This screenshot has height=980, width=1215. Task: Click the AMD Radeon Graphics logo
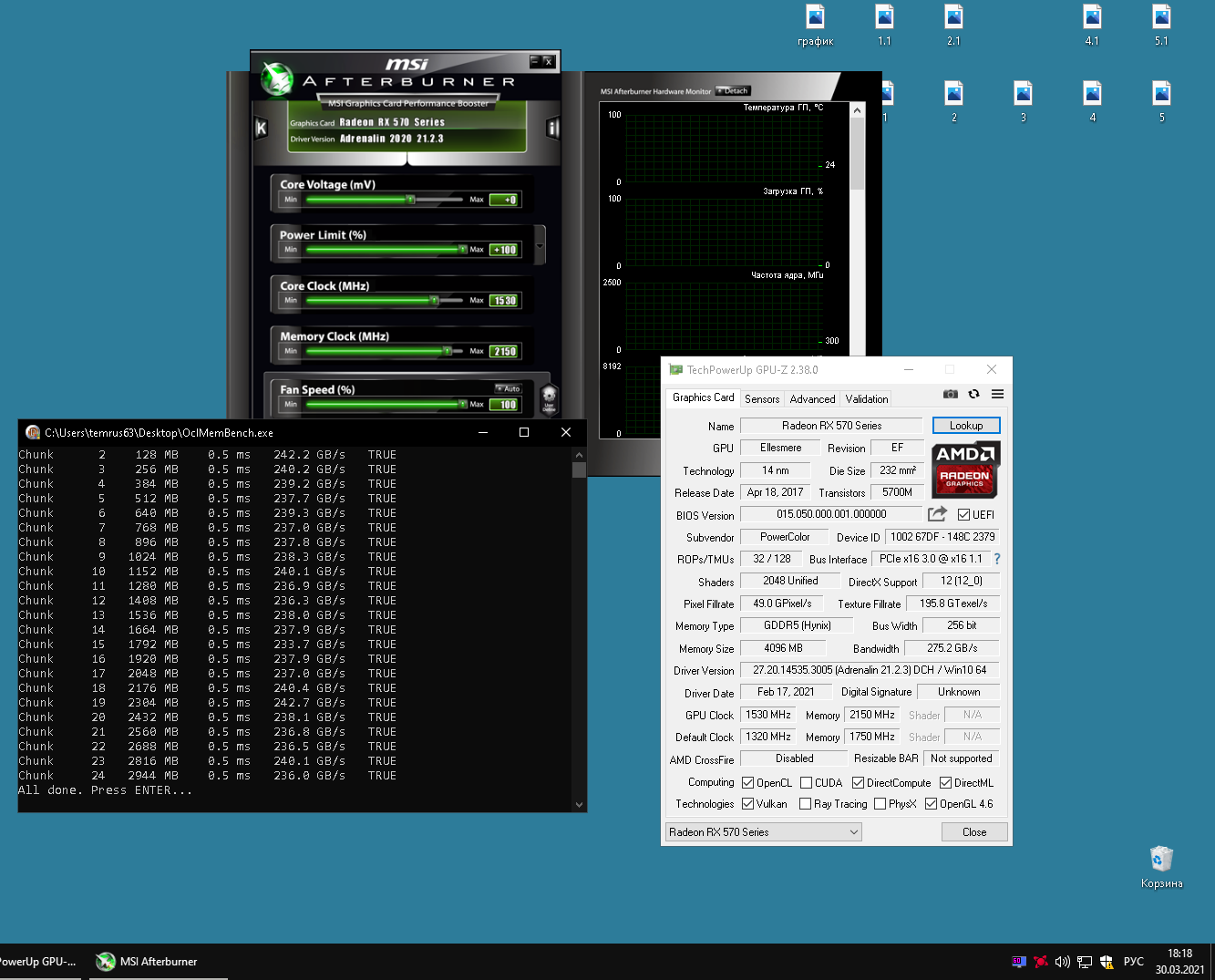tap(966, 469)
